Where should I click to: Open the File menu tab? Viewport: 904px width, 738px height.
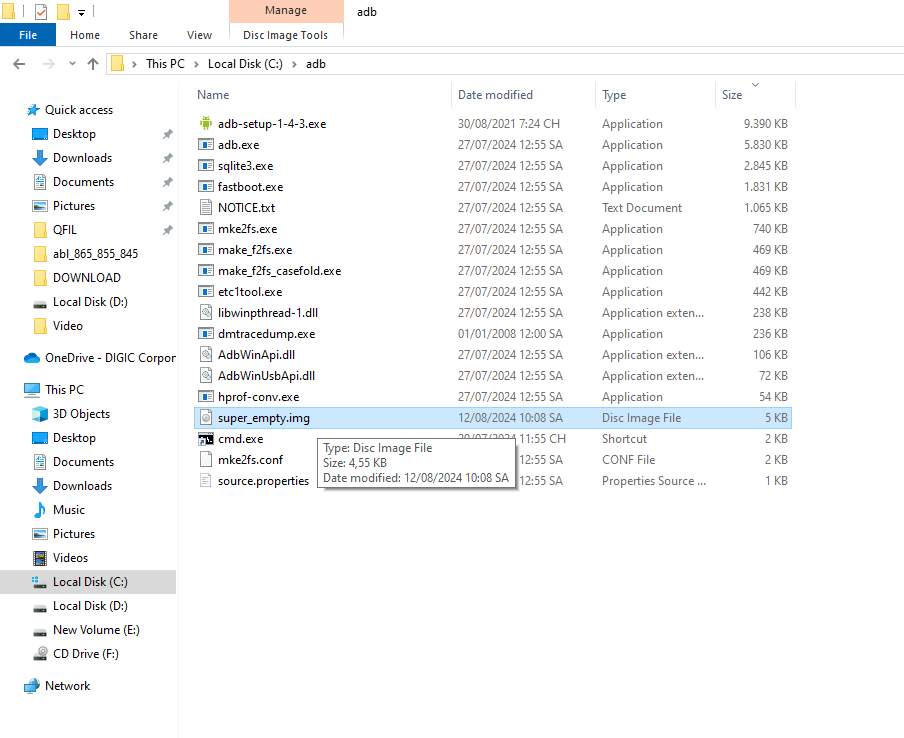pyautogui.click(x=28, y=35)
